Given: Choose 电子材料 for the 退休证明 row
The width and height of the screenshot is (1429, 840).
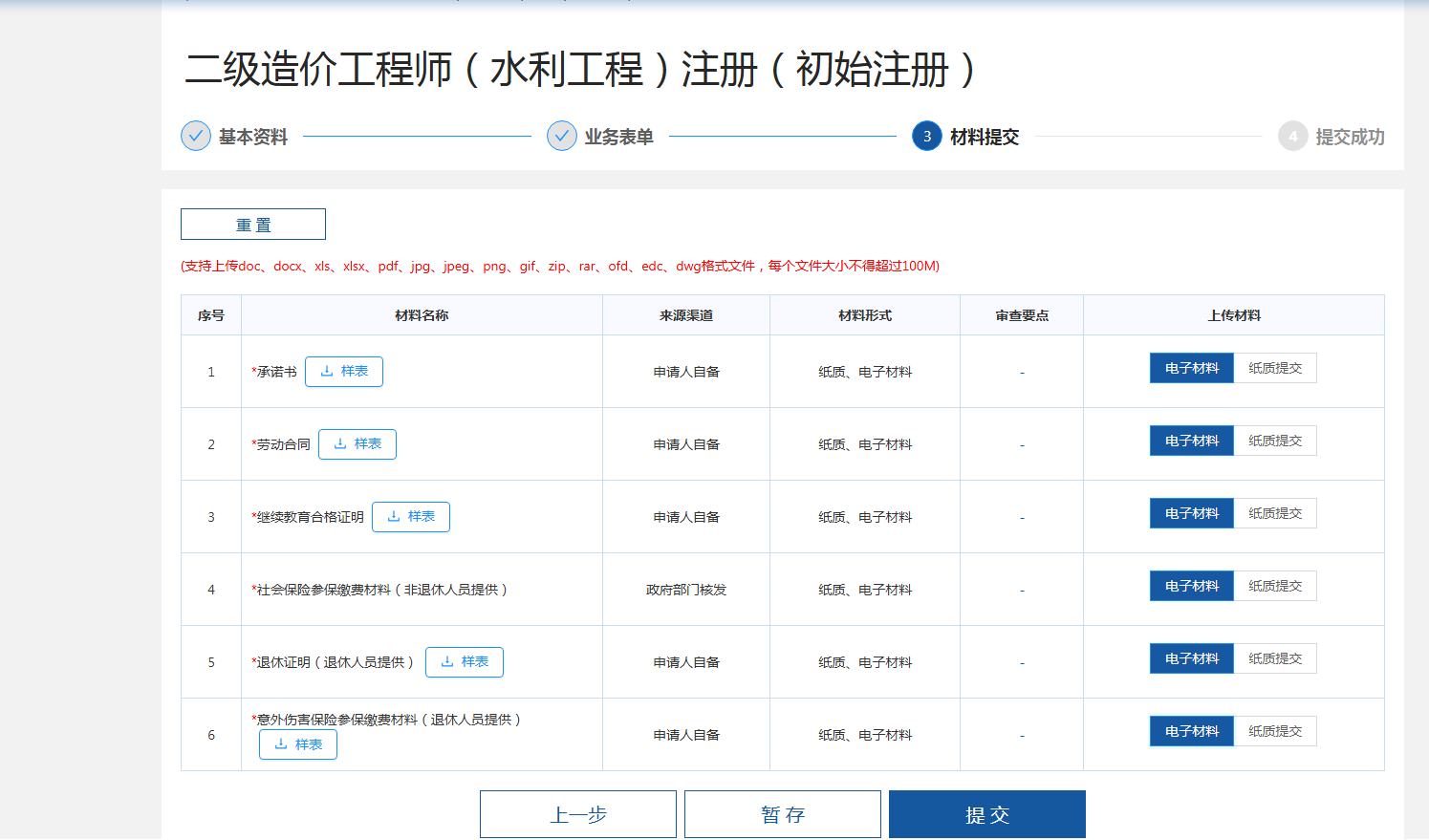Looking at the screenshot, I should coord(1192,659).
